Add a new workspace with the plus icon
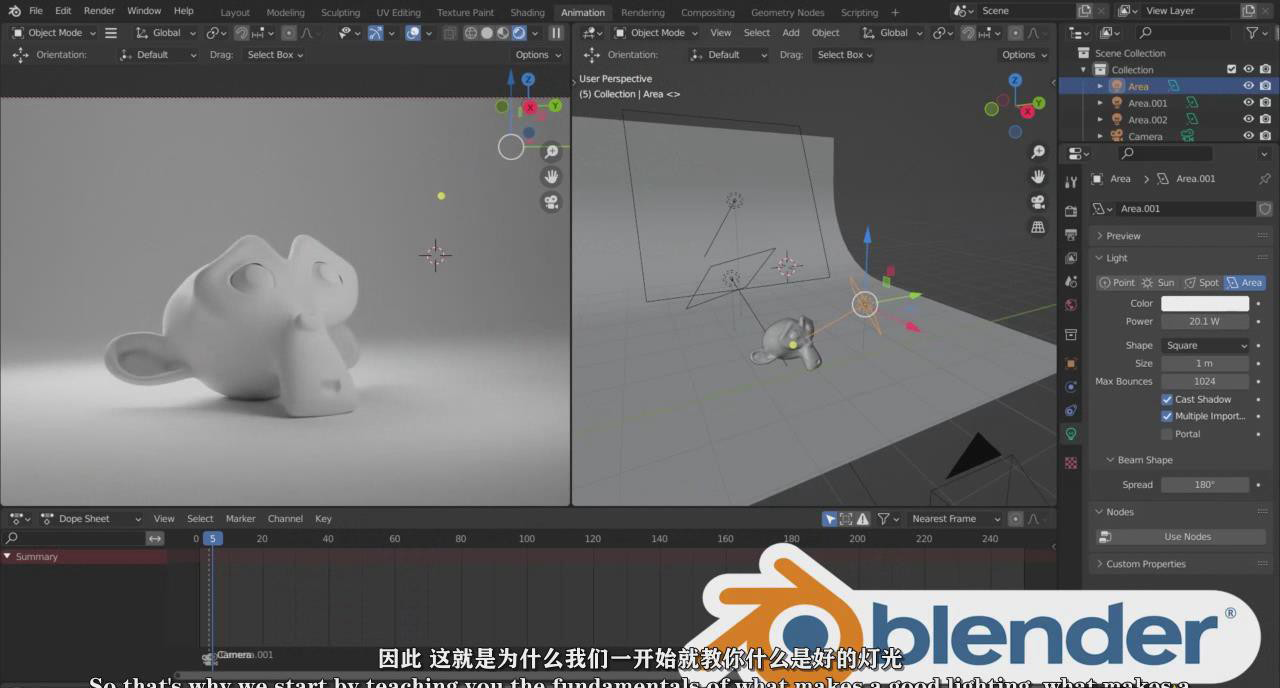This screenshot has width=1280, height=688. [x=895, y=13]
